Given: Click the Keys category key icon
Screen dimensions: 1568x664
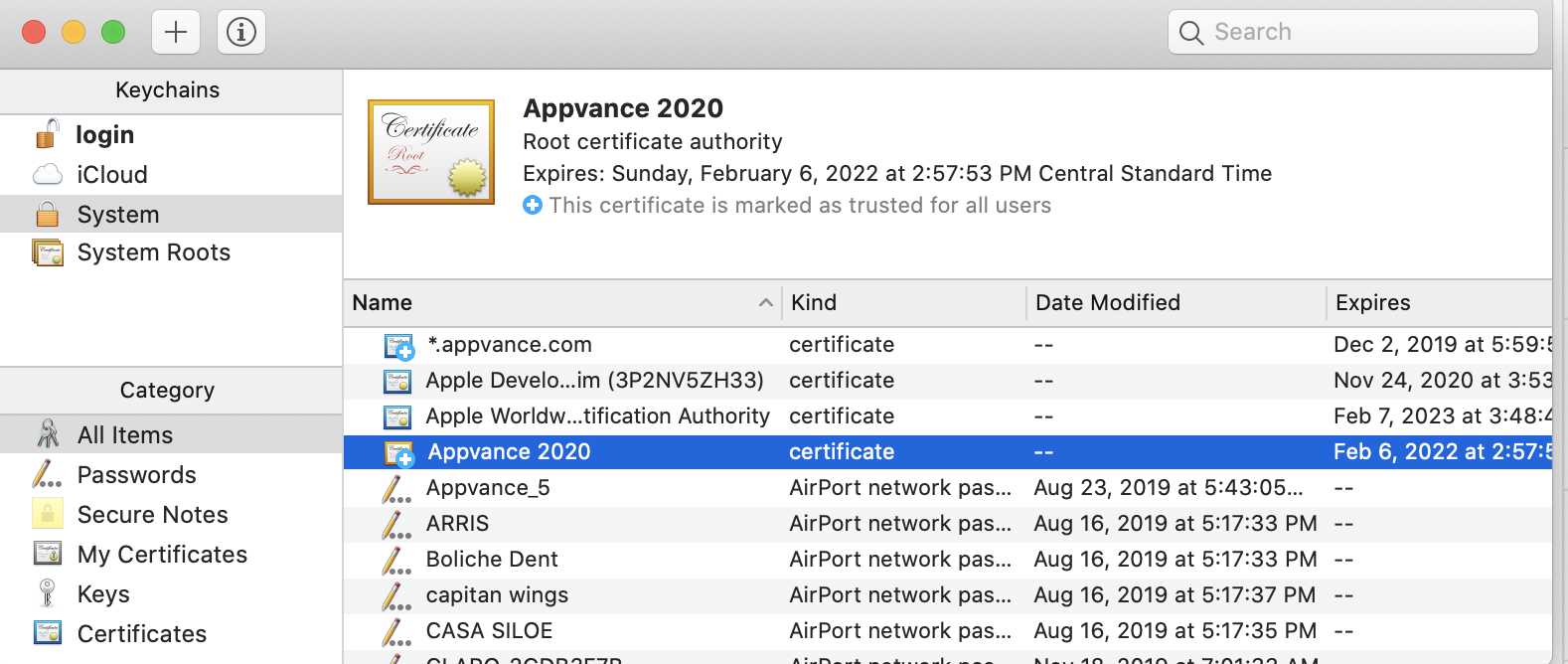Looking at the screenshot, I should (x=47, y=593).
